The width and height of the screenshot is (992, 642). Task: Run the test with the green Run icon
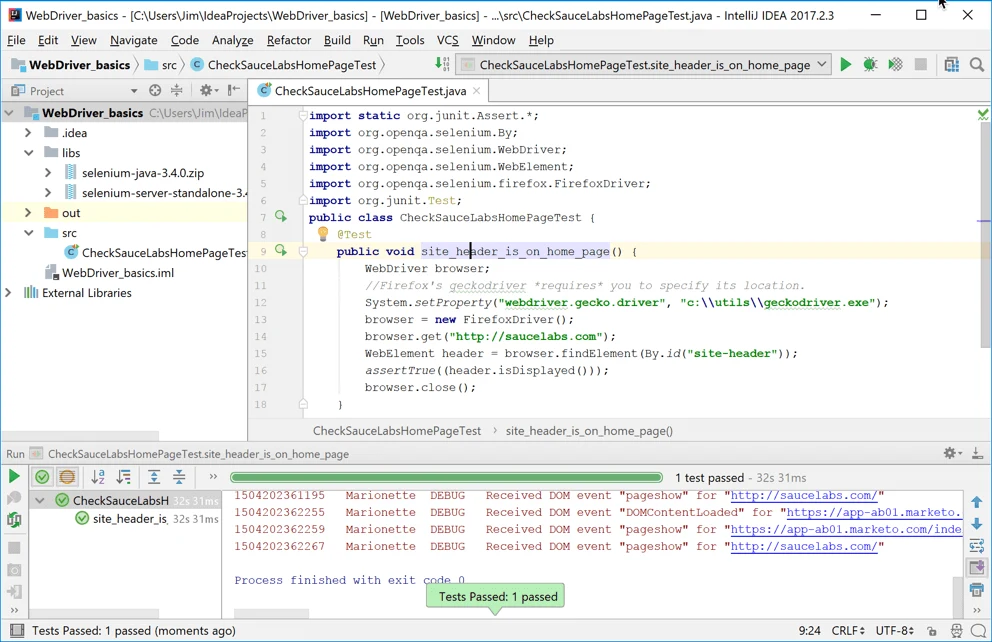click(846, 64)
